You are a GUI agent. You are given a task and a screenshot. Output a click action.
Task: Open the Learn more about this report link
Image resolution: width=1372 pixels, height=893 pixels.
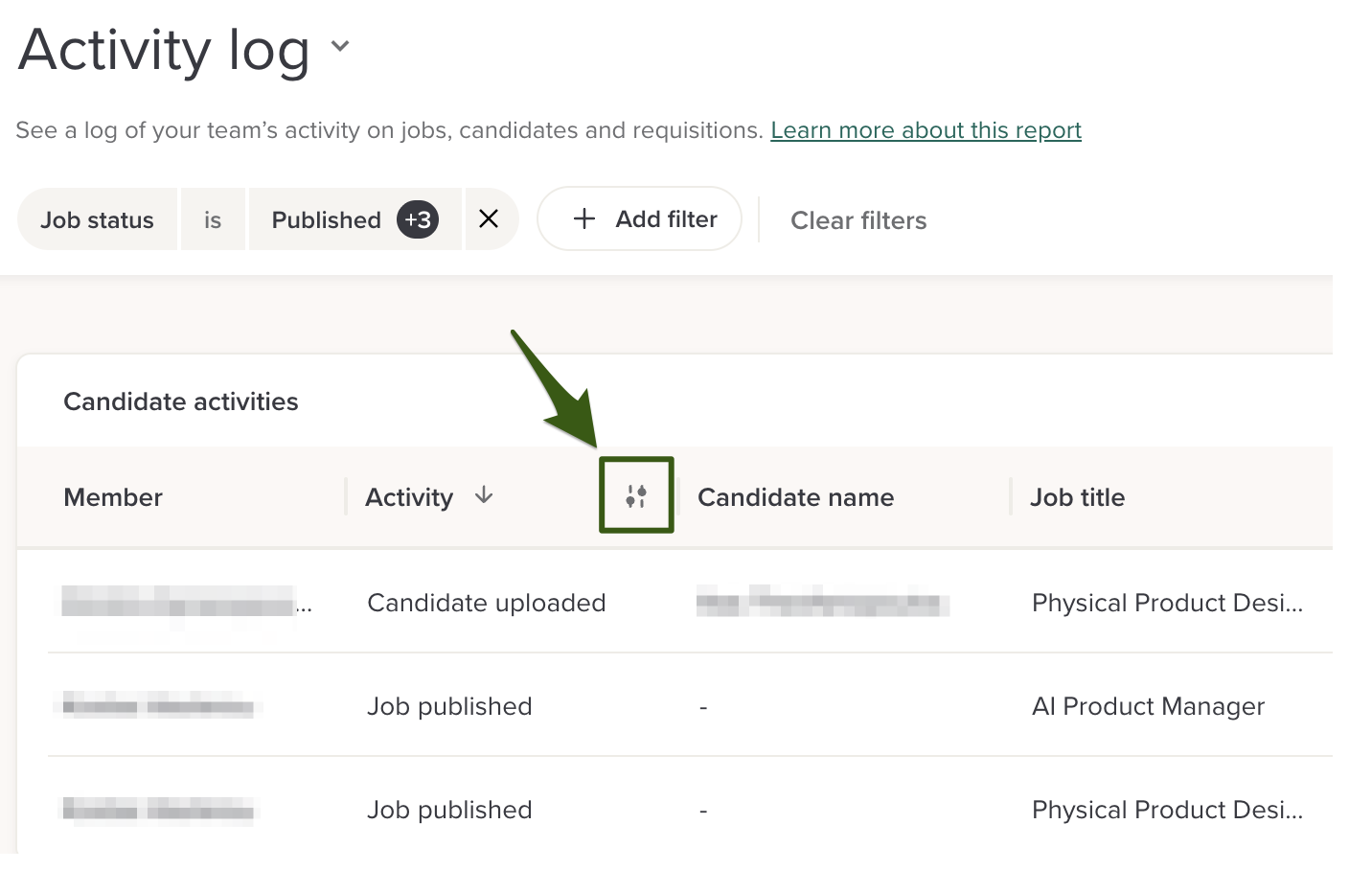click(x=926, y=130)
